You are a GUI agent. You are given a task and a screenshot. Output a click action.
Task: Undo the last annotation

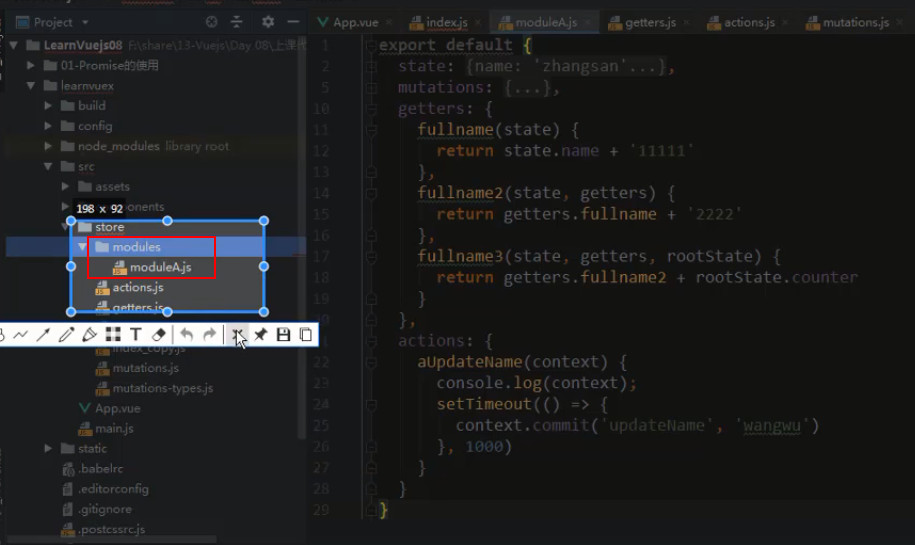pos(186,334)
